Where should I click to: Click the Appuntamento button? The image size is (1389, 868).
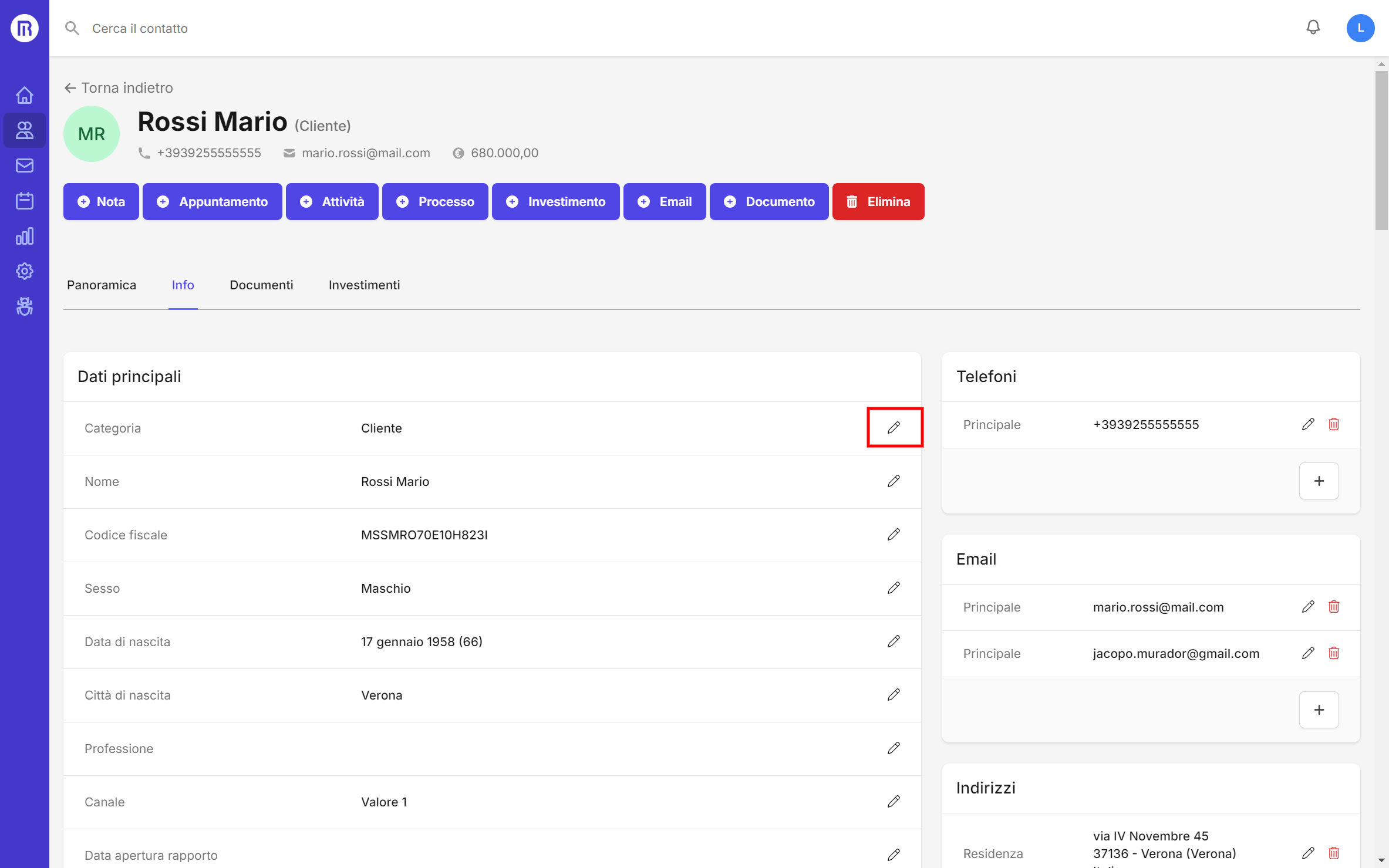pos(213,201)
